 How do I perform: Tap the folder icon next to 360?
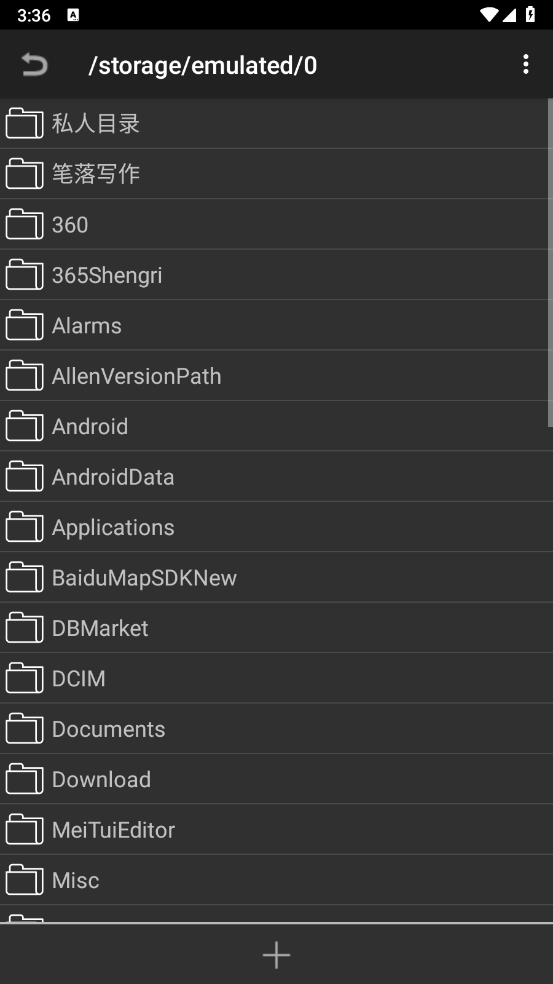click(24, 224)
